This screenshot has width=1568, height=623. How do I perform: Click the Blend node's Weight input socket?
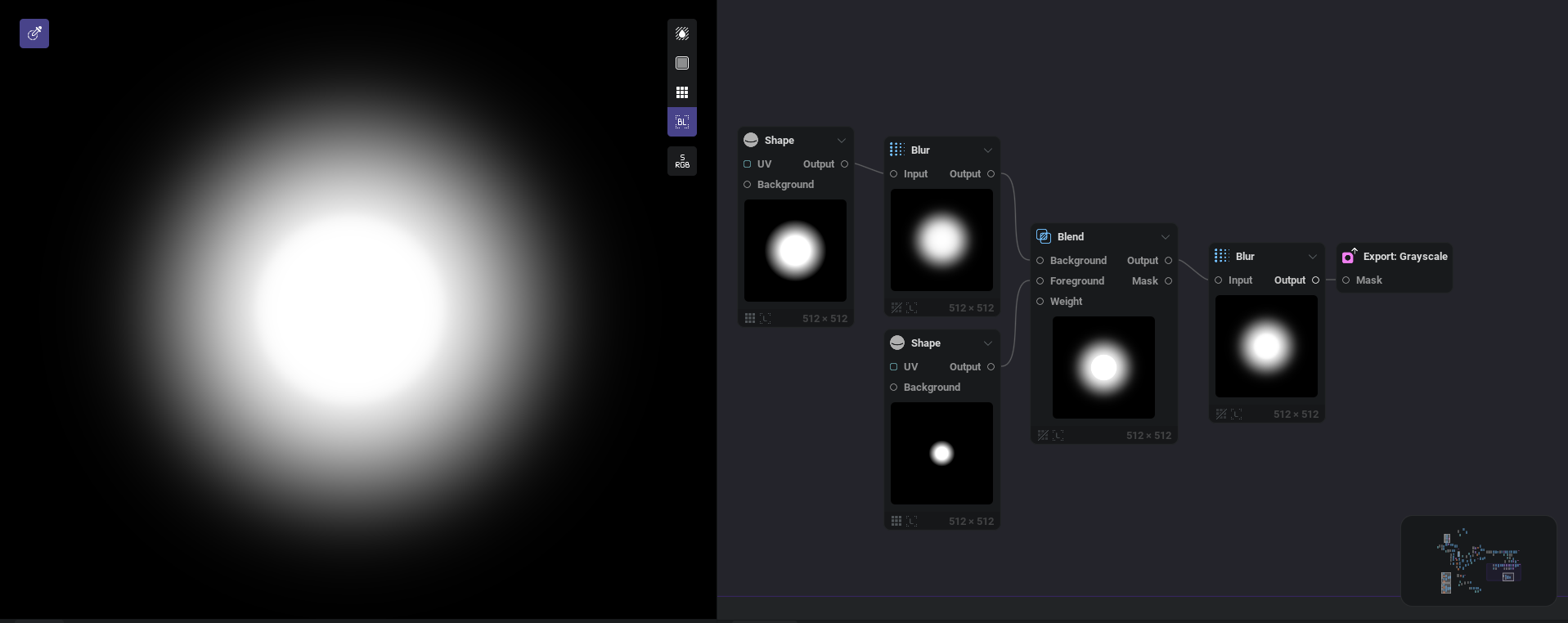(1040, 302)
